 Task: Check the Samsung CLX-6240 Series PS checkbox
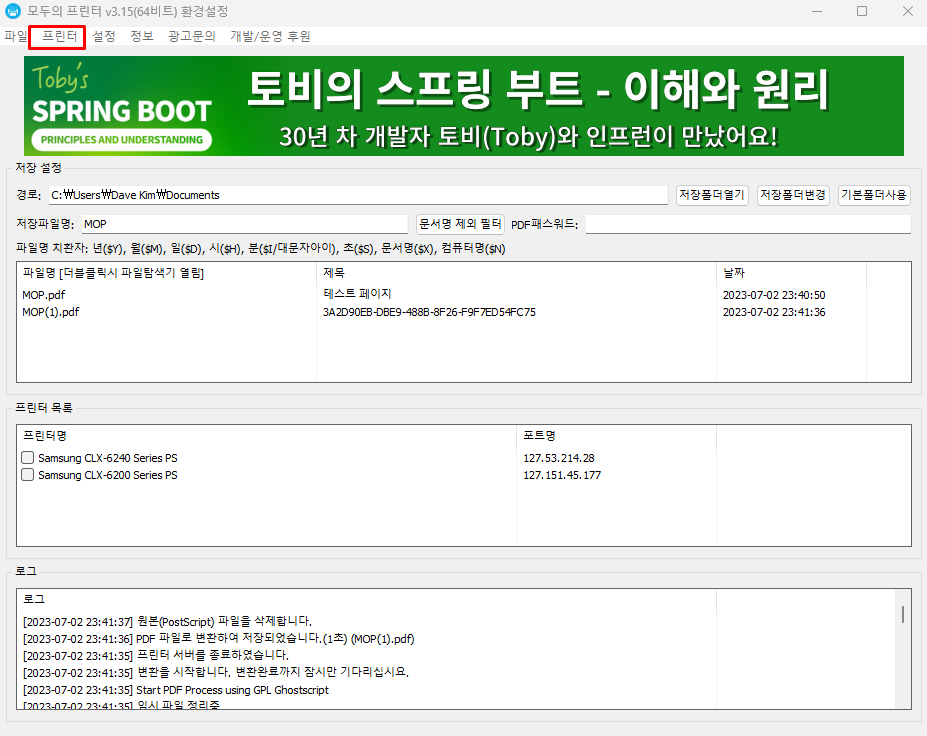(x=27, y=458)
